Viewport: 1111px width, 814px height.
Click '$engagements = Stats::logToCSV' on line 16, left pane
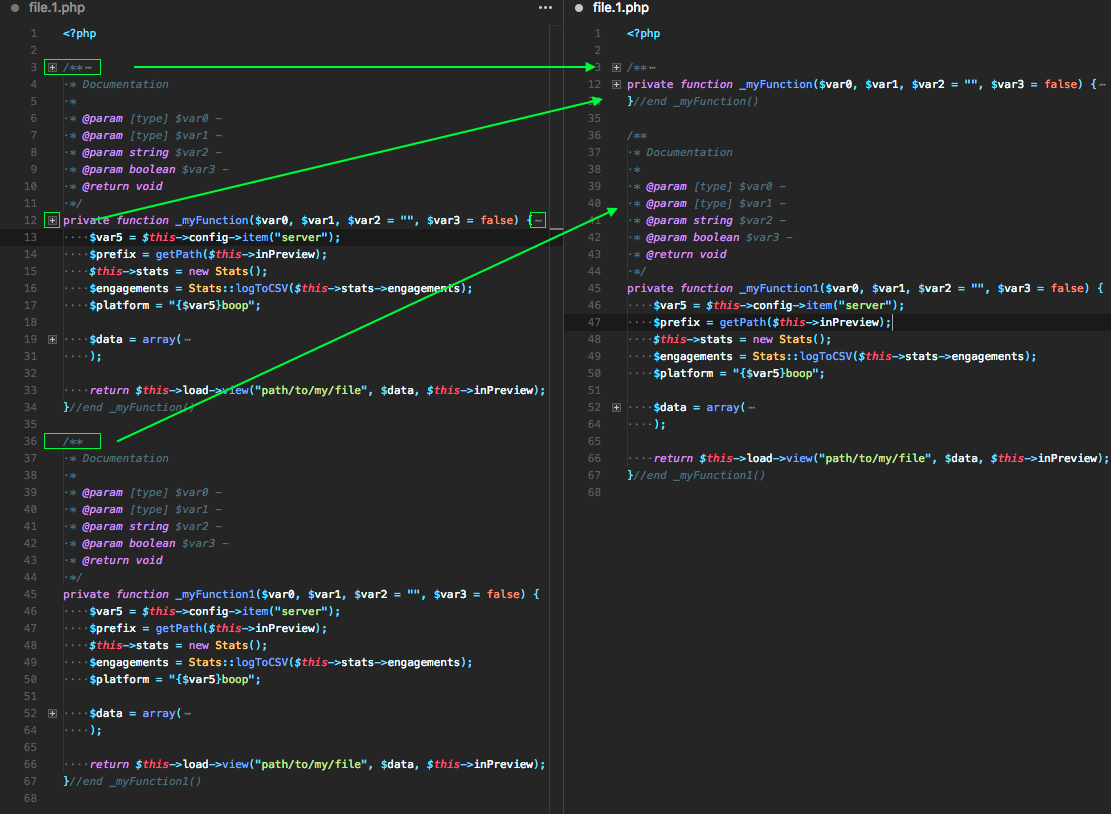281,288
